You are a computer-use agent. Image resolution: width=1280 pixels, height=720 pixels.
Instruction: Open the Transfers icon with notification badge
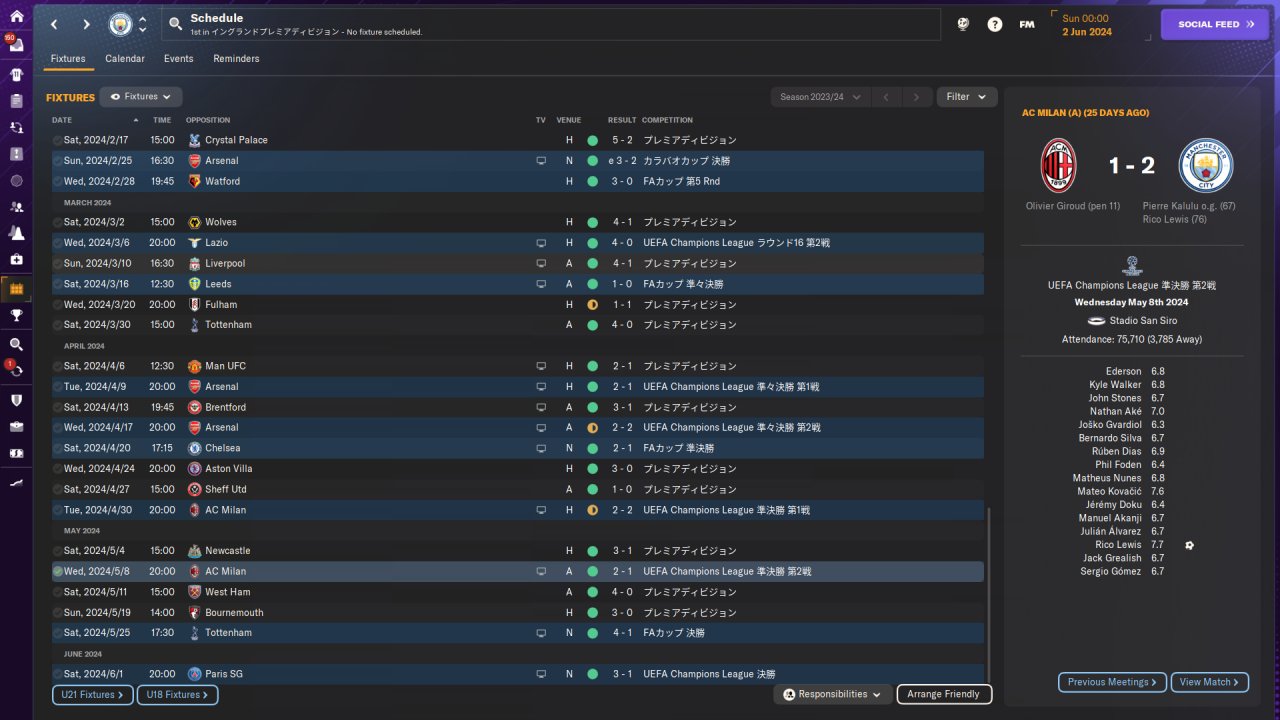click(15, 369)
